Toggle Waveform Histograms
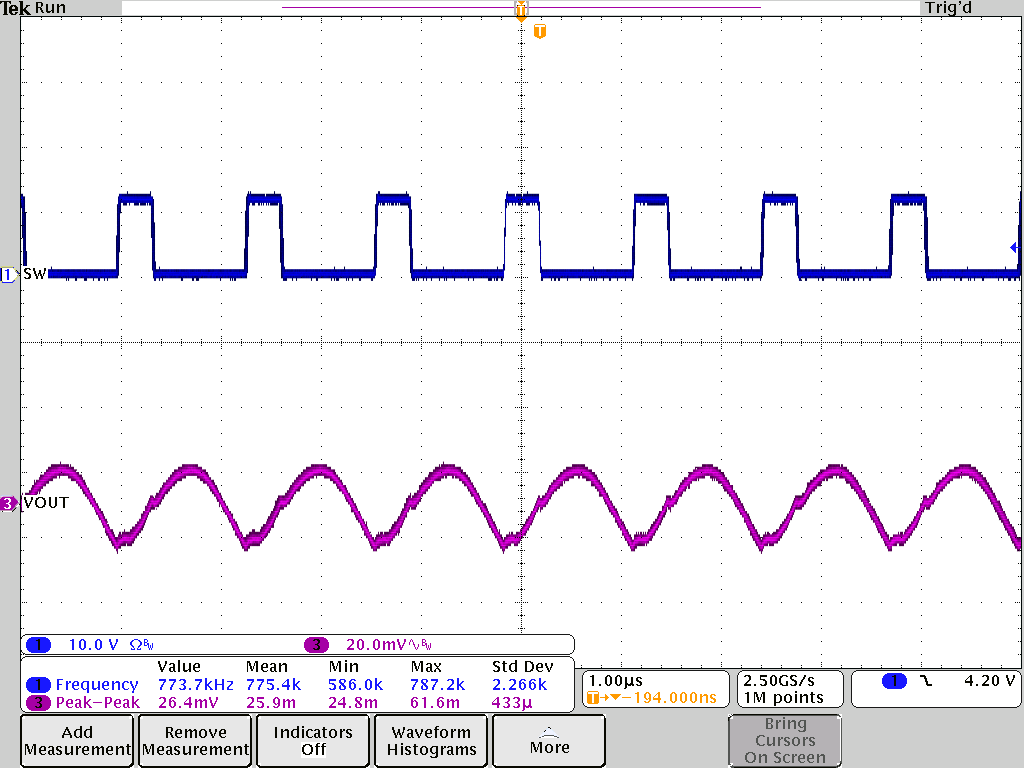The height and width of the screenshot is (768, 1024). [430, 740]
